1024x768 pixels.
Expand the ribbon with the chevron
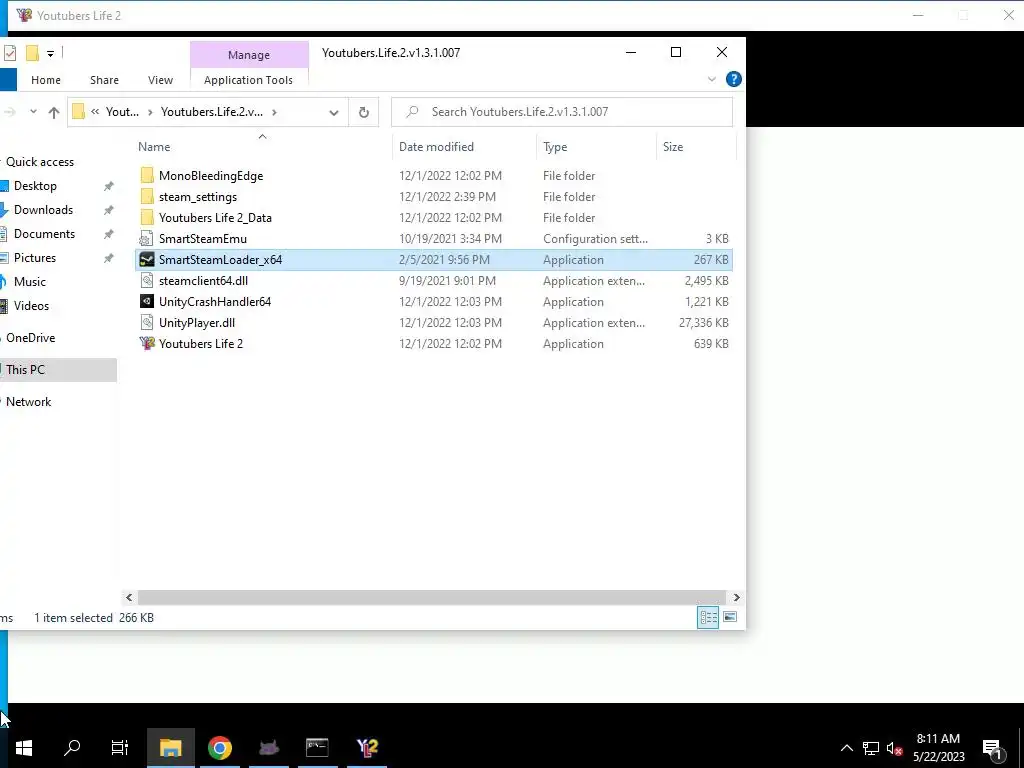(711, 80)
